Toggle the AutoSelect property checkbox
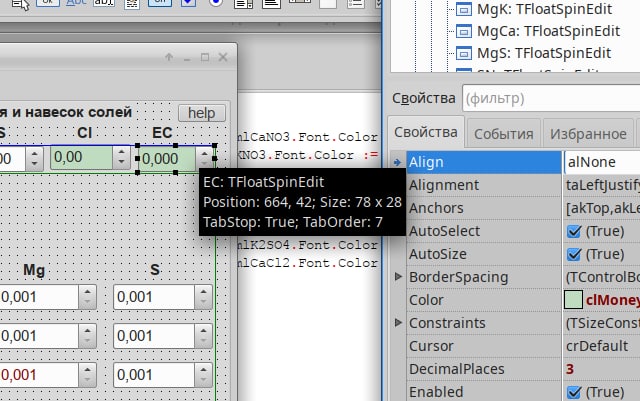The image size is (640, 401). coord(574,232)
